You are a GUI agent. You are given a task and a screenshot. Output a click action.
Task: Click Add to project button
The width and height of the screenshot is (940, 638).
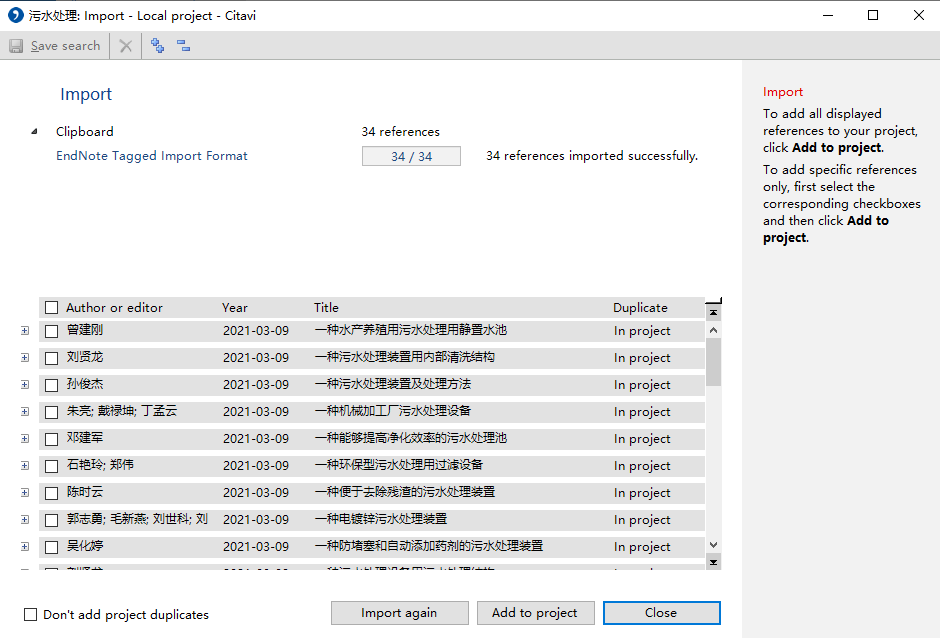click(x=535, y=613)
